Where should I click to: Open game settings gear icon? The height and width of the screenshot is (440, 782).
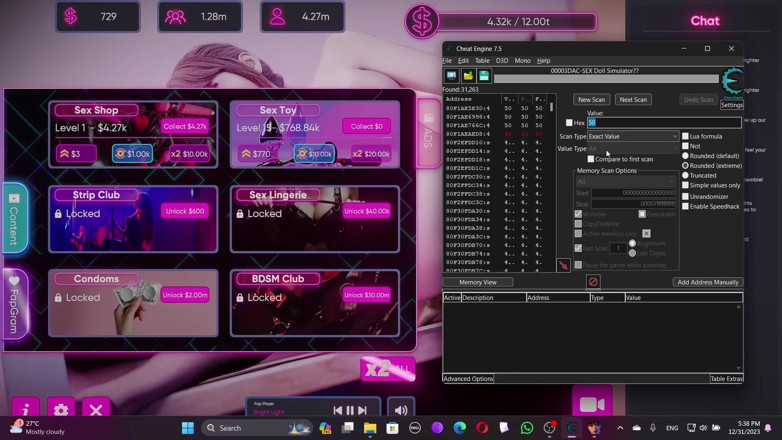[x=61, y=409]
